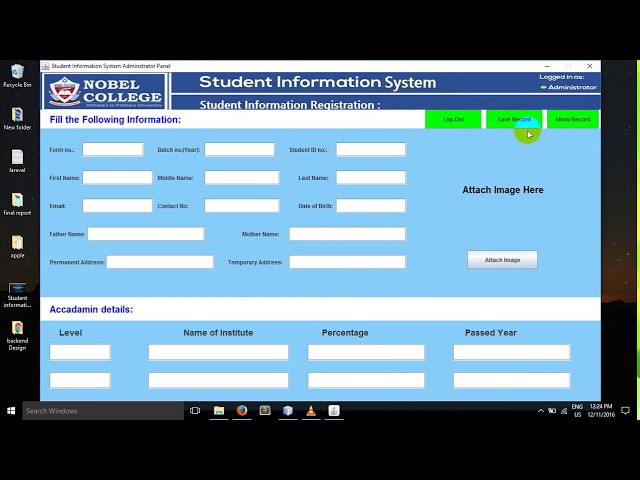Open VLC media player on taskbar

(x=311, y=411)
